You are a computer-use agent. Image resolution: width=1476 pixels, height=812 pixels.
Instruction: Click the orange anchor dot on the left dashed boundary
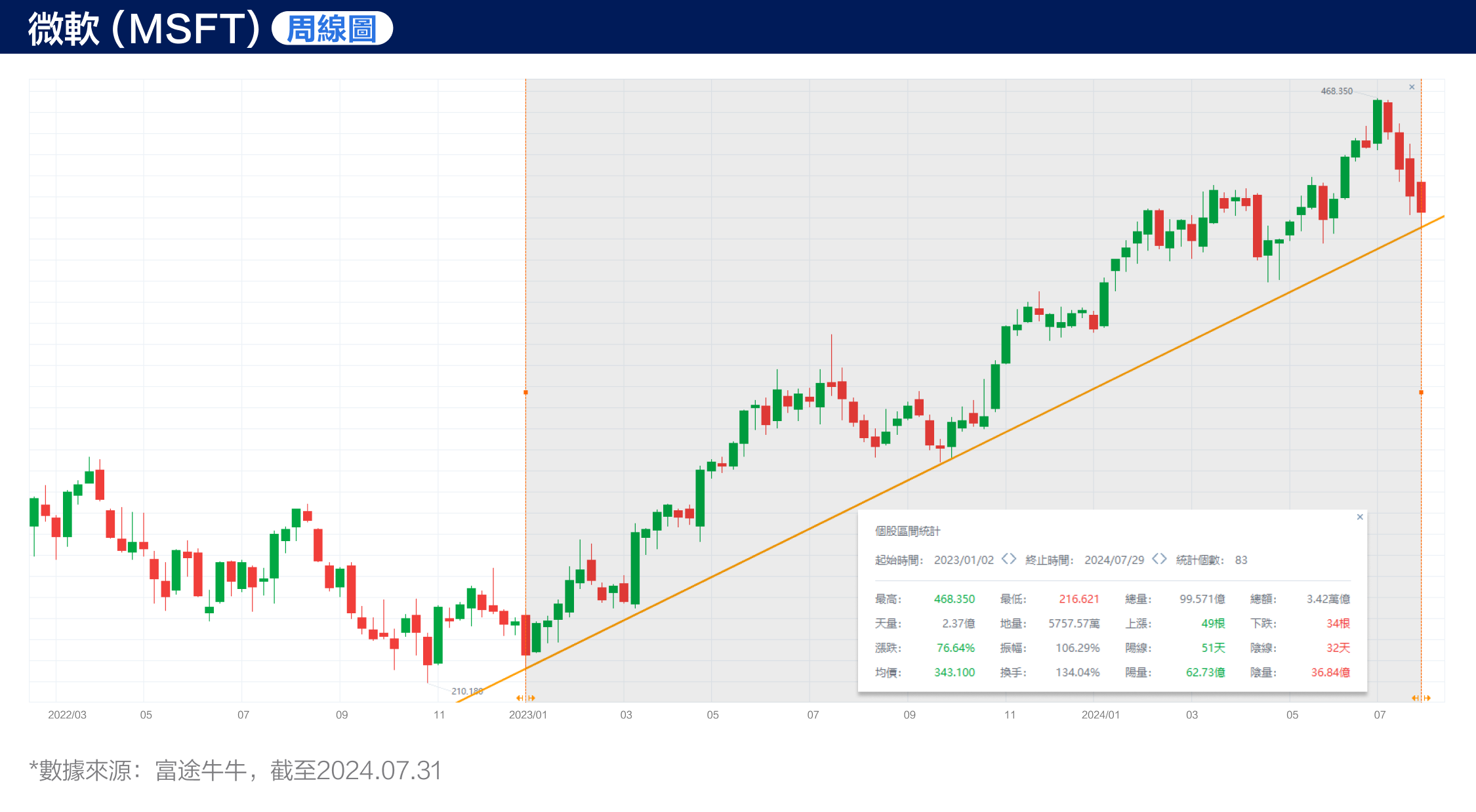click(x=526, y=392)
